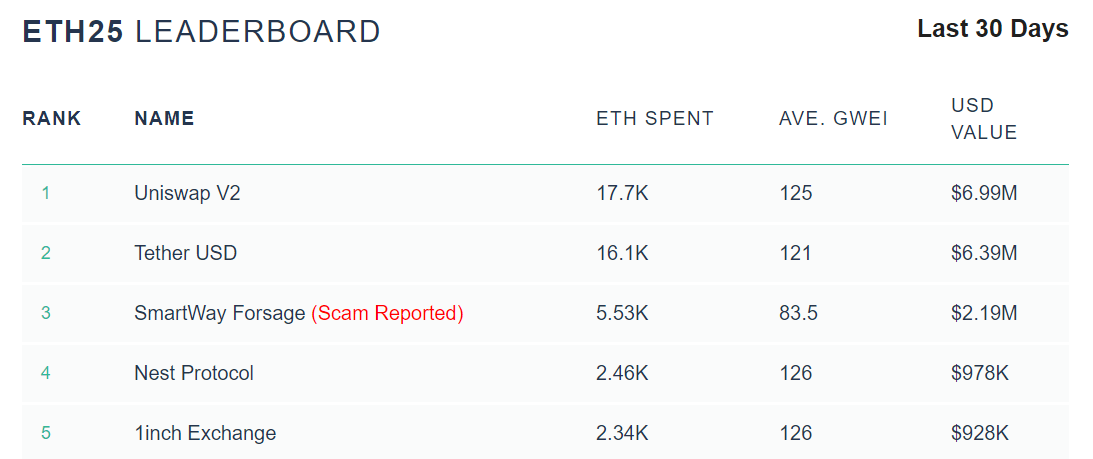
Task: Sort by USD VALUE column header
Action: [984, 119]
